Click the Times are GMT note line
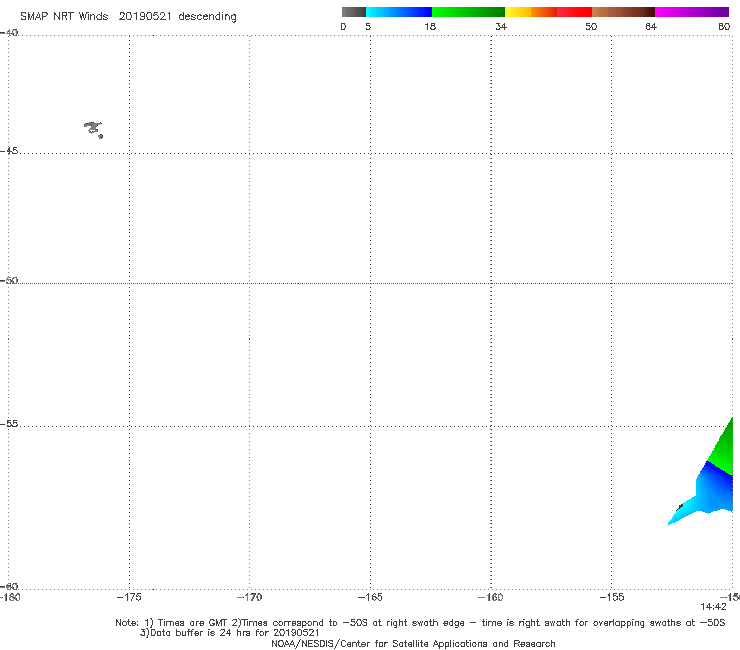Image resolution: width=740 pixels, height=650 pixels. point(420,623)
